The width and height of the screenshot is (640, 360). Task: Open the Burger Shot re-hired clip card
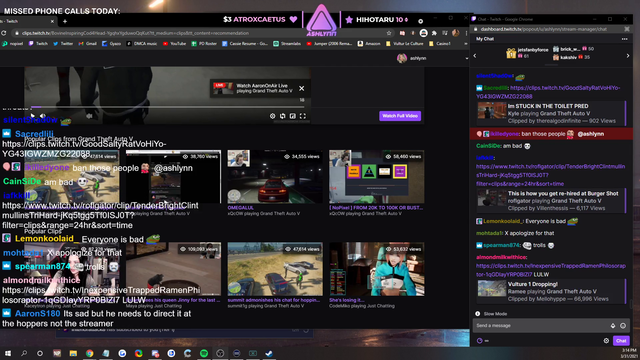click(551, 201)
